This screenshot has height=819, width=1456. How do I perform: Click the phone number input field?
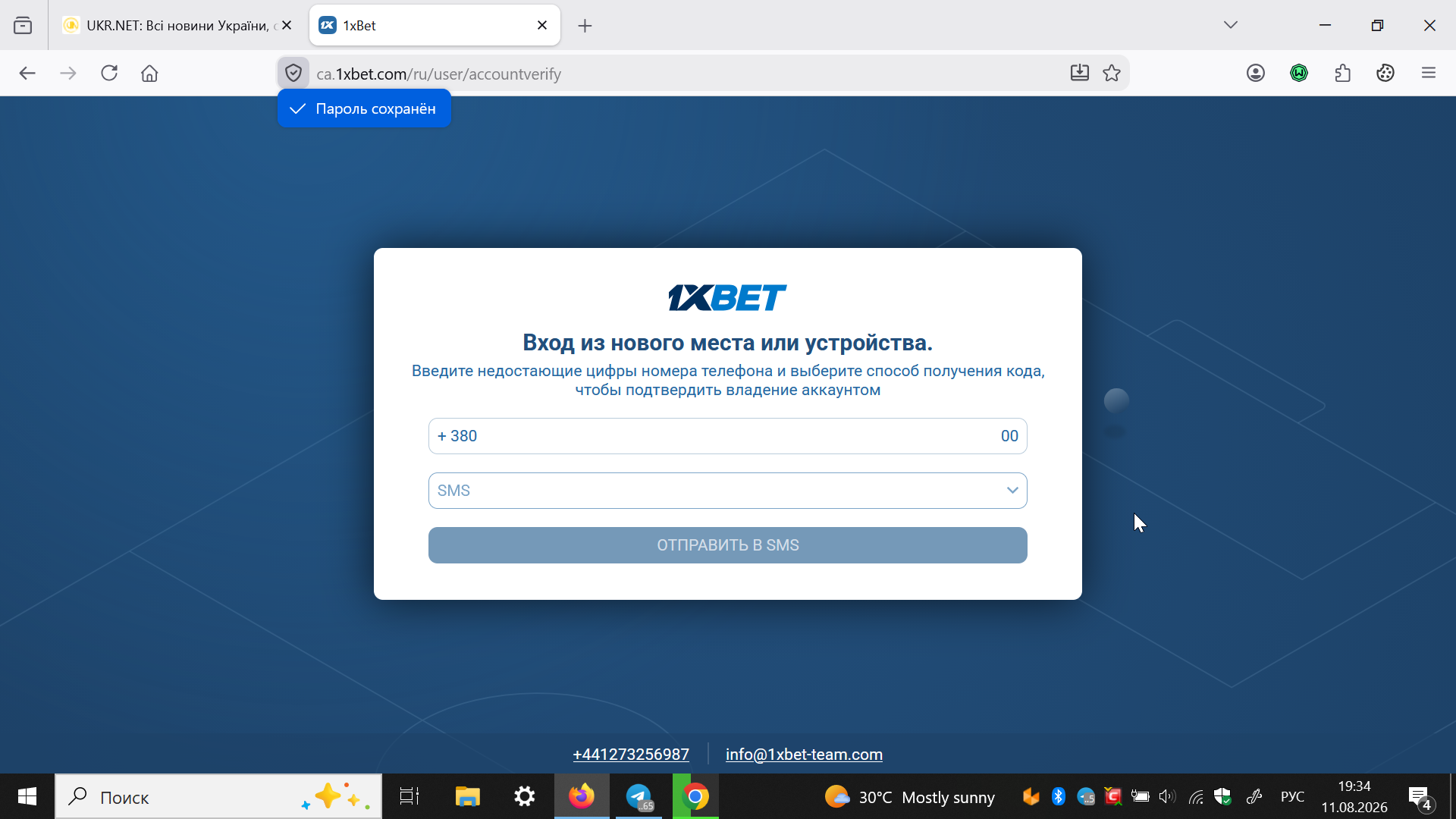728,436
